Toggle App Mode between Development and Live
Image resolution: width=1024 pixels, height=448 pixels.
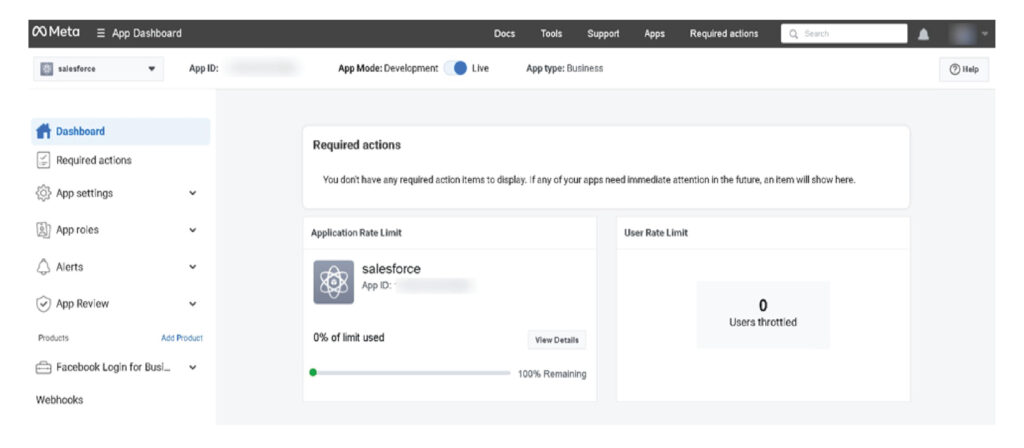coord(456,68)
